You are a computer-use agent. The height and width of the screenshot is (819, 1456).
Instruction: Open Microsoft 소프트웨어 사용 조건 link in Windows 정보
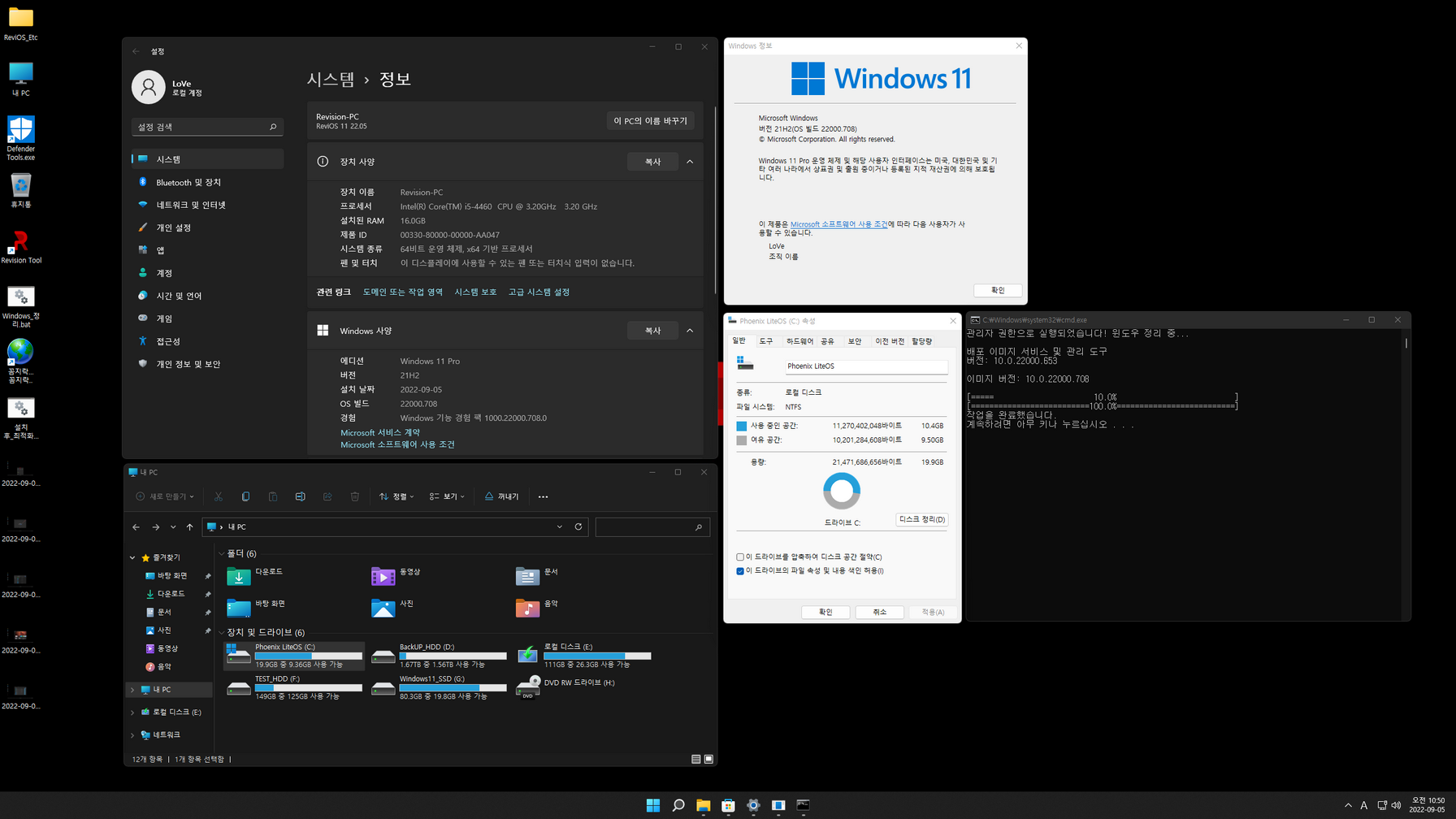click(838, 224)
